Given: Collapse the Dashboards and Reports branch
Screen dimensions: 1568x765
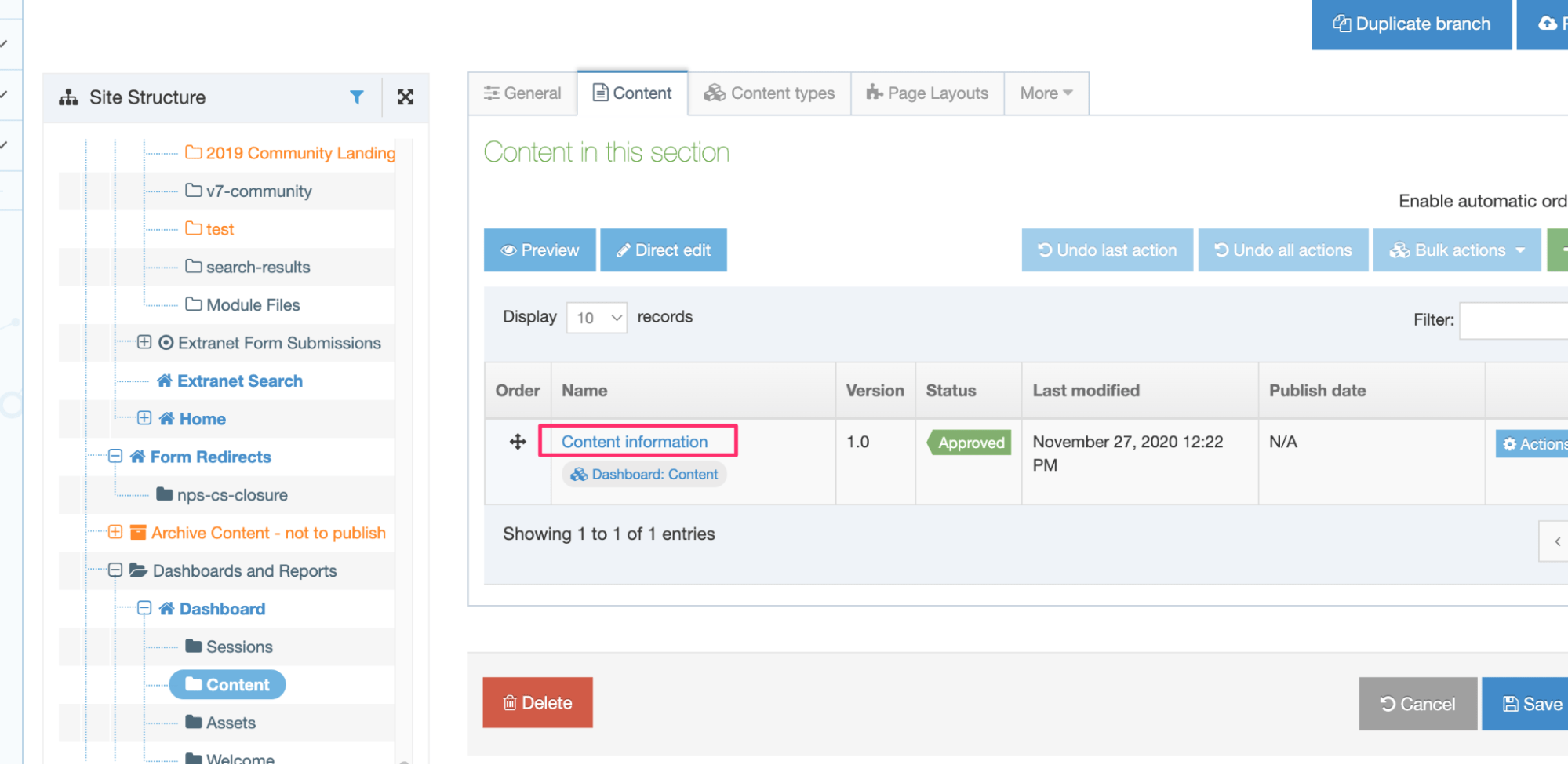Looking at the screenshot, I should (x=115, y=570).
